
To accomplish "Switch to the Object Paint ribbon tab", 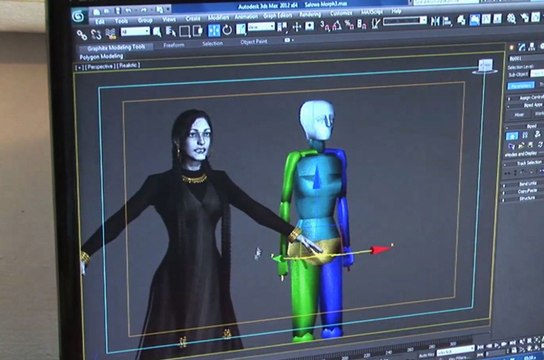I will point(254,42).
